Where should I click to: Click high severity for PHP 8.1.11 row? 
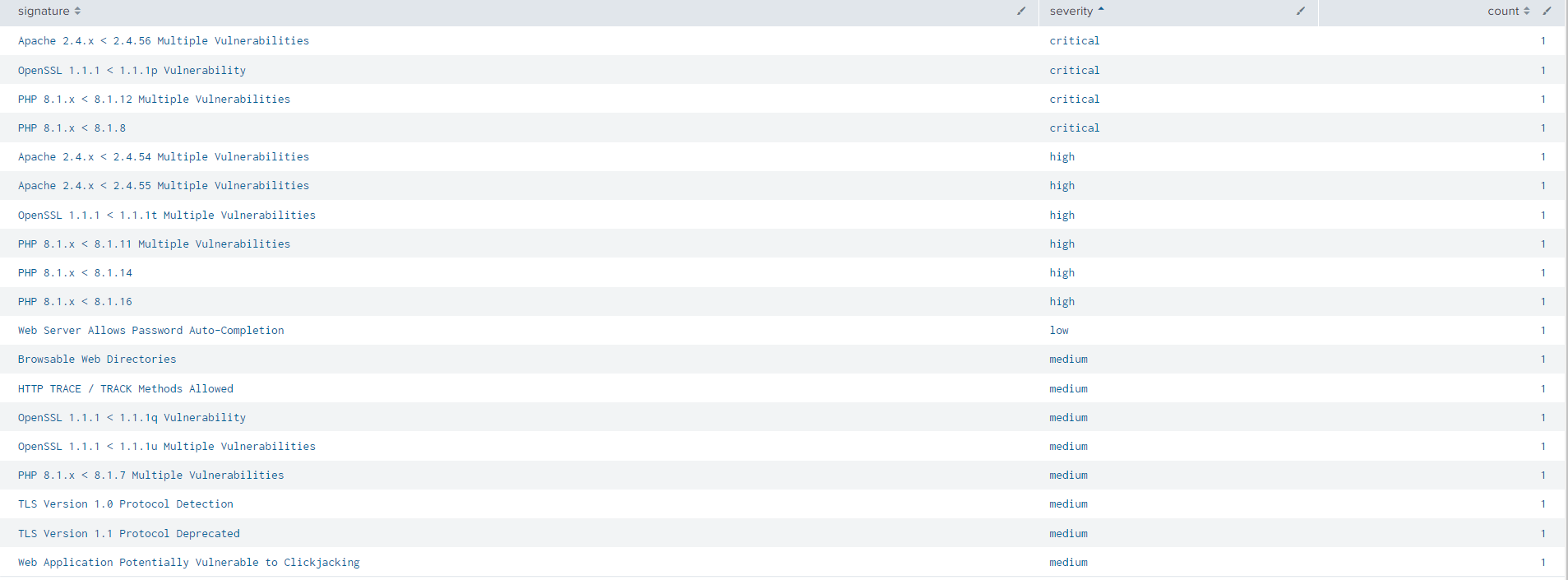tap(1062, 244)
